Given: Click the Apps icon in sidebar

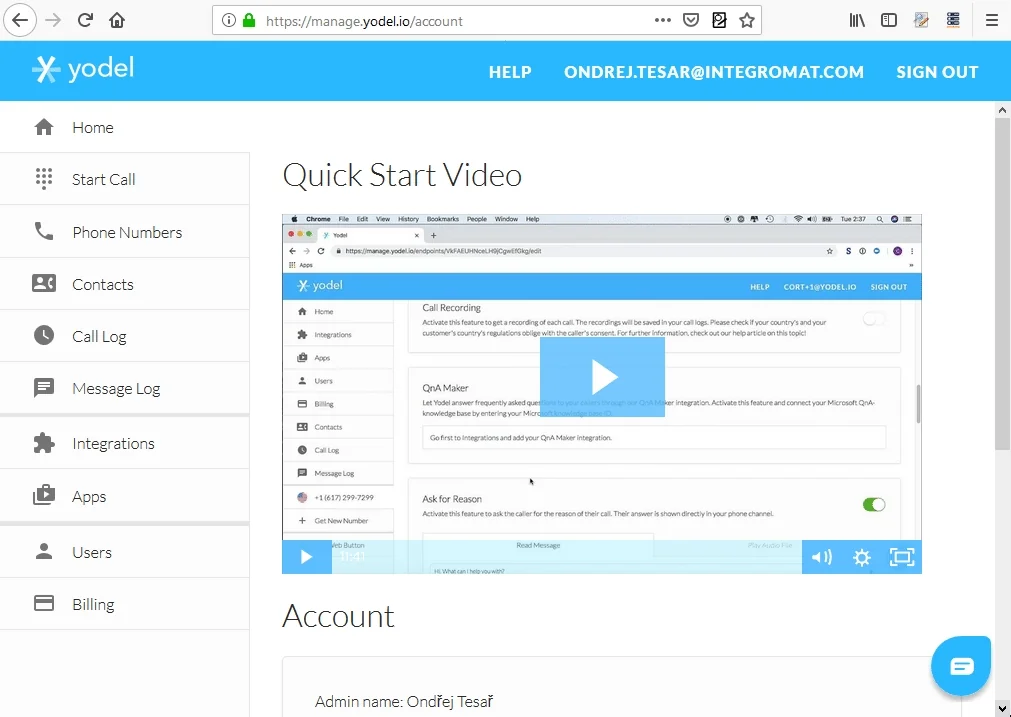Looking at the screenshot, I should tap(44, 496).
